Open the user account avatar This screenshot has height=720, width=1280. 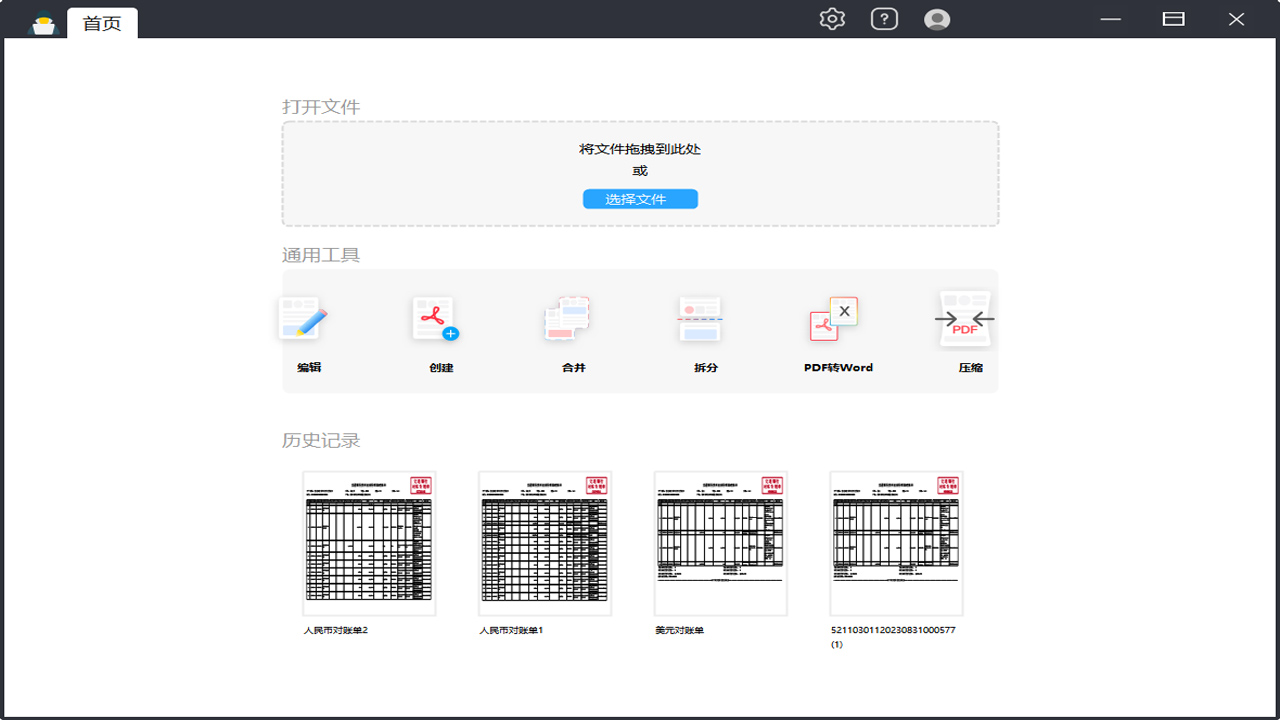[937, 18]
